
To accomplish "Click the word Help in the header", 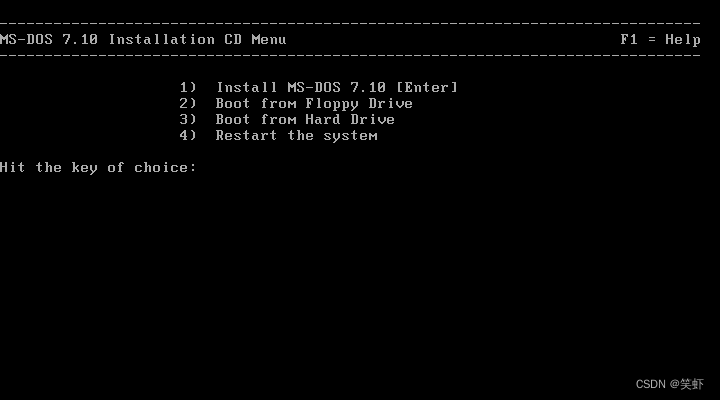I will (x=683, y=39).
